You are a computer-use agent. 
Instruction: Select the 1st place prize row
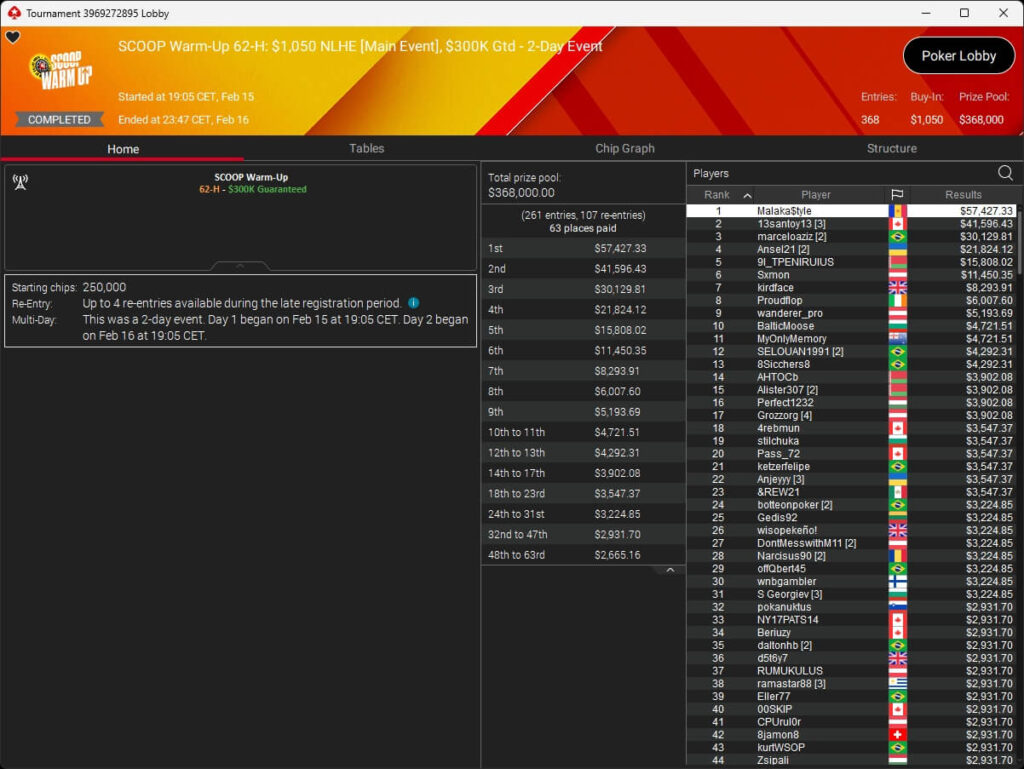583,248
